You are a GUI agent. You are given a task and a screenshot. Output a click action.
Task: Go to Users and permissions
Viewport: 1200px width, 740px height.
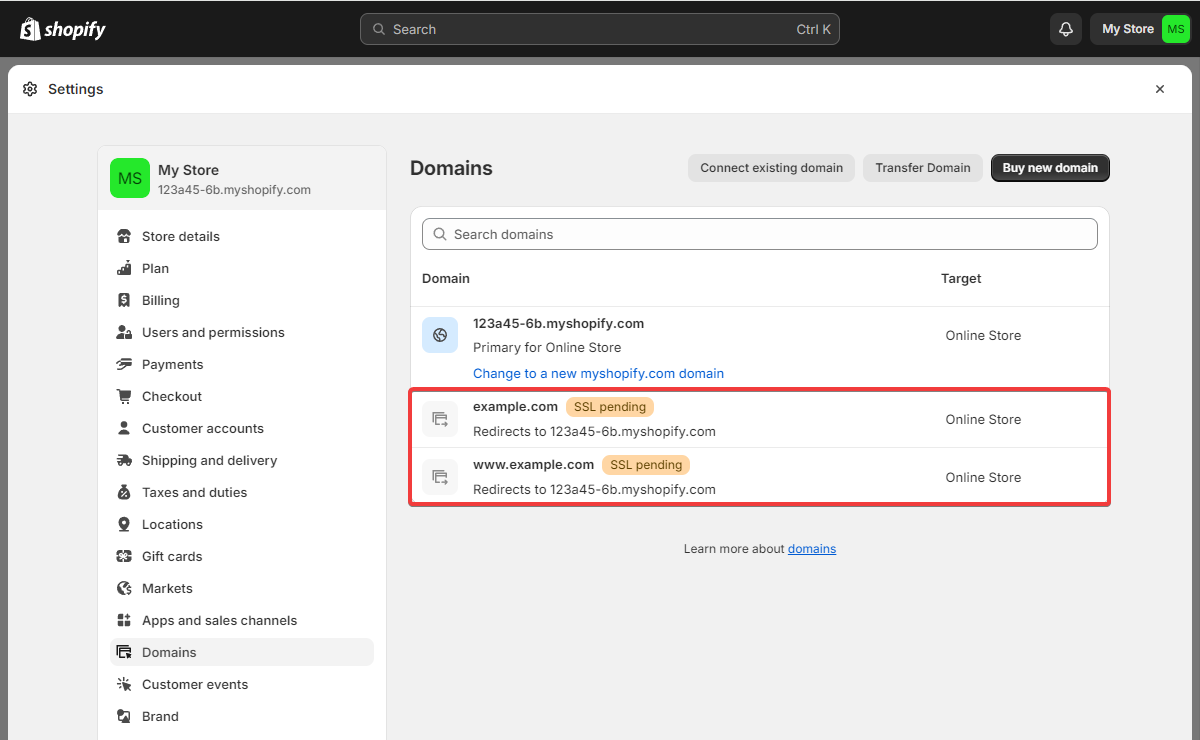click(212, 332)
